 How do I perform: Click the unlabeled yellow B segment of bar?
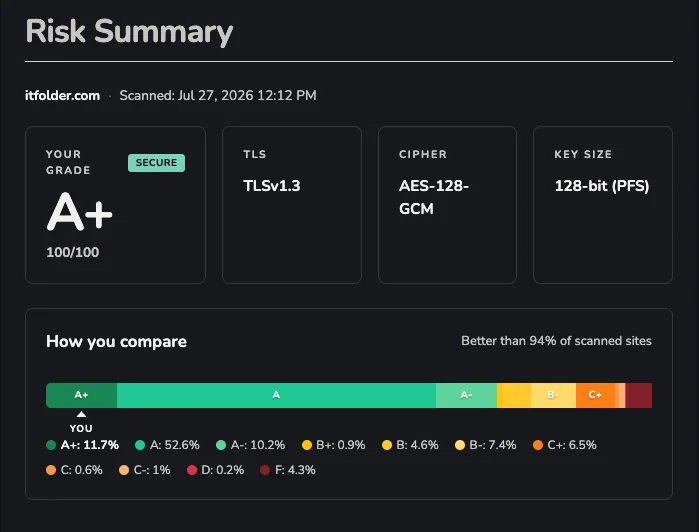click(517, 395)
